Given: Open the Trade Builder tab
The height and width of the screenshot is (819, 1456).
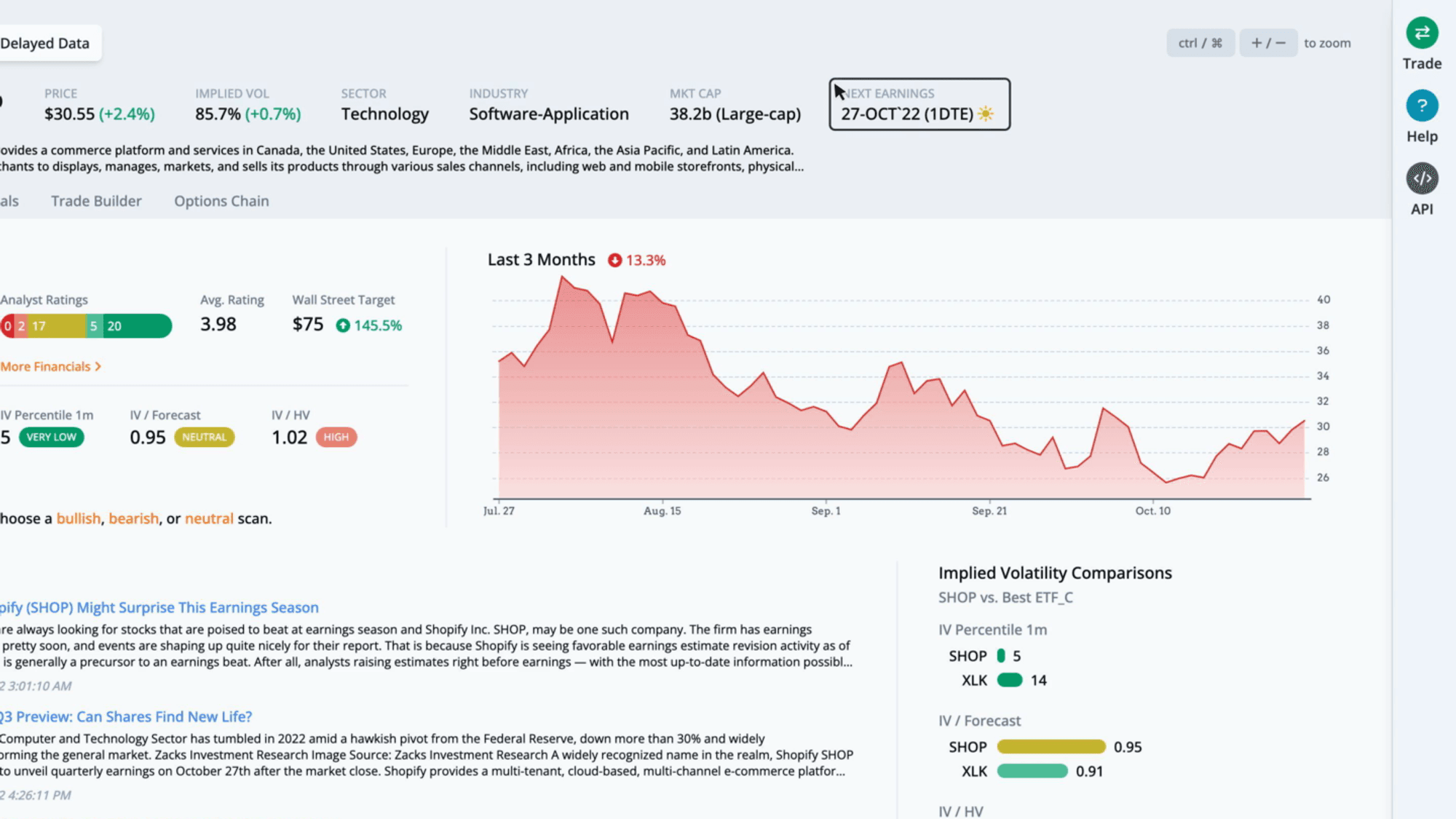Looking at the screenshot, I should (96, 201).
